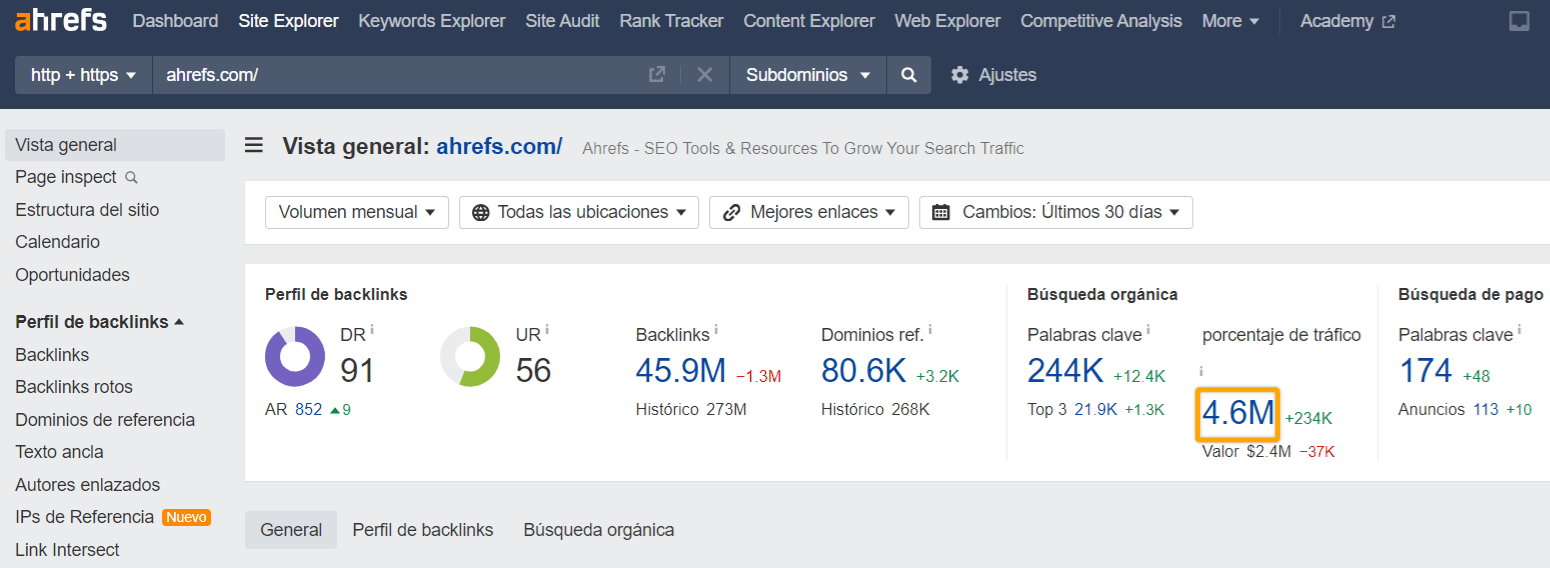Toggle the hamburger menu beside Vista general

[254, 146]
